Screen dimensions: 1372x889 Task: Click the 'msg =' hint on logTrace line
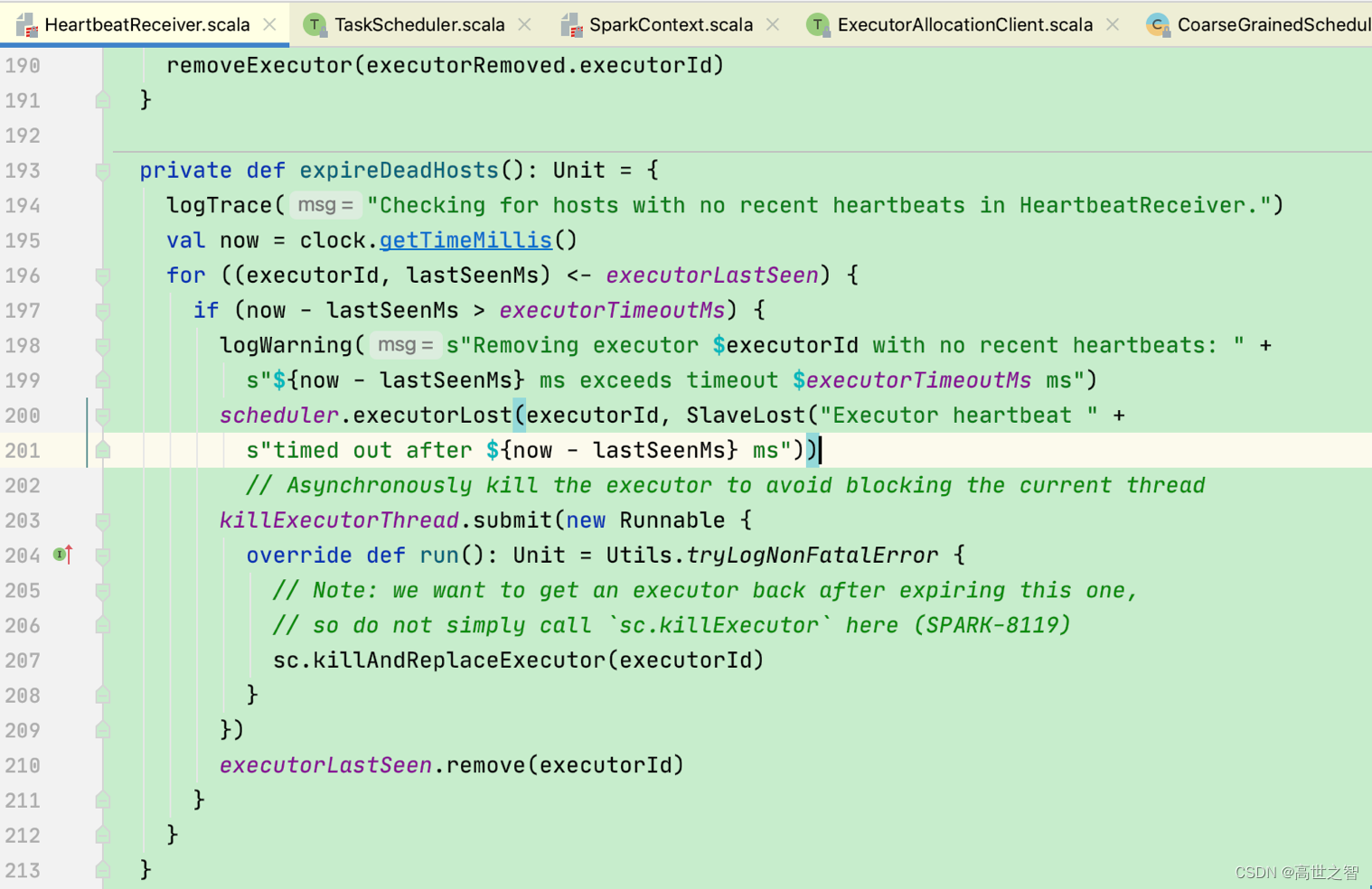(325, 205)
